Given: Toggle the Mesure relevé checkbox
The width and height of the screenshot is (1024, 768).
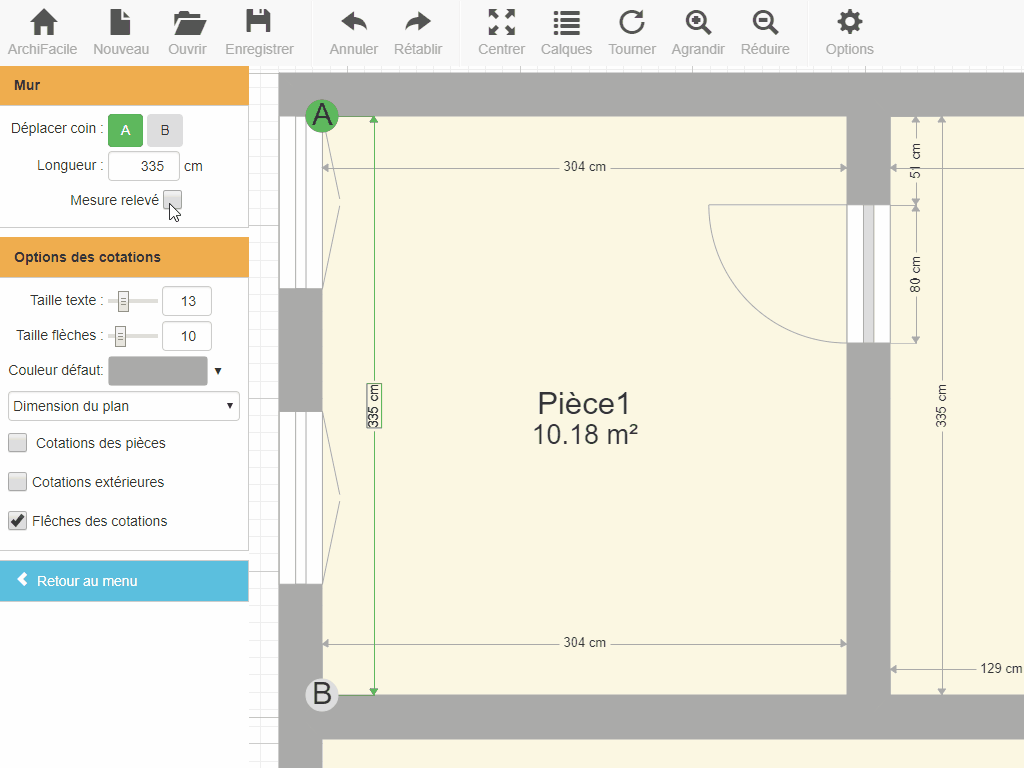Looking at the screenshot, I should [x=173, y=200].
